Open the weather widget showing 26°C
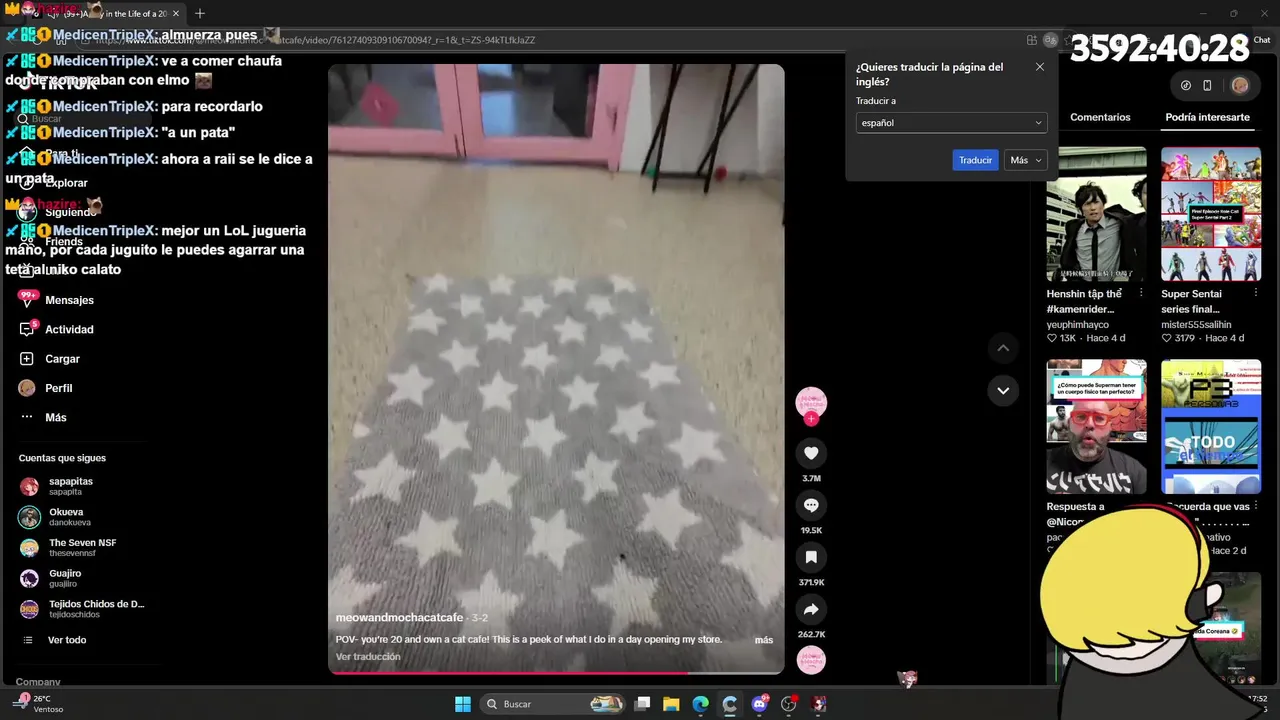 [38, 704]
